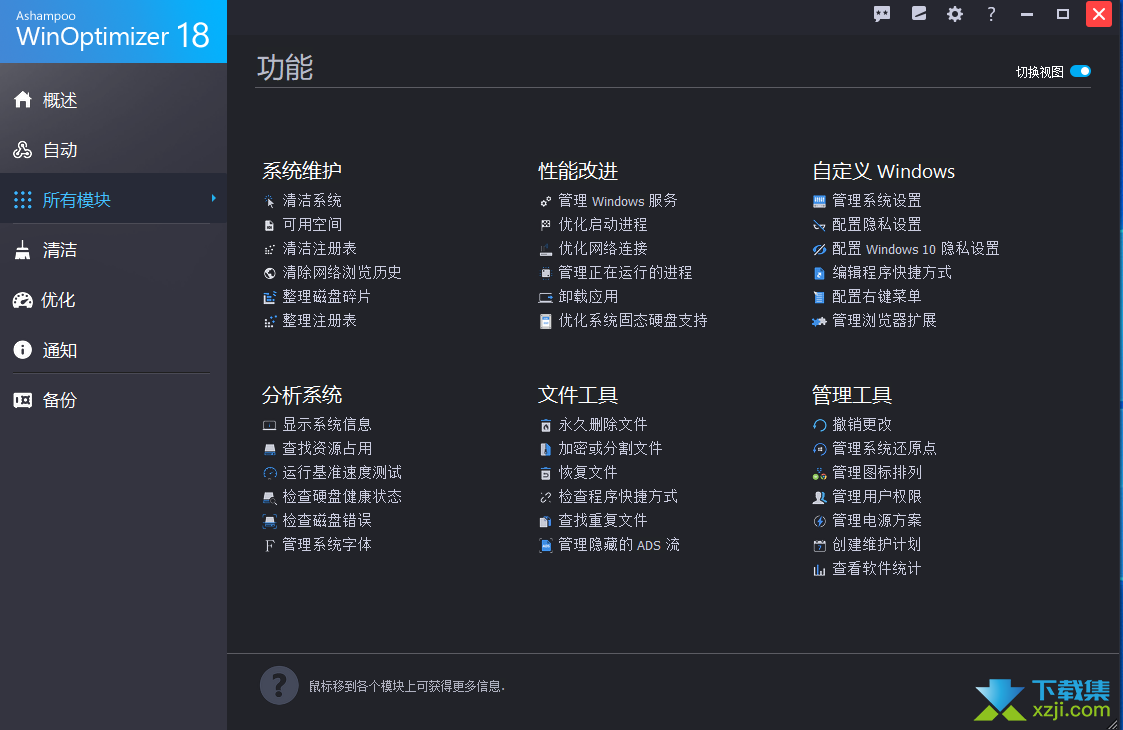Open the 备份 sidebar section
Viewport: 1123px width, 730px height.
click(113, 400)
